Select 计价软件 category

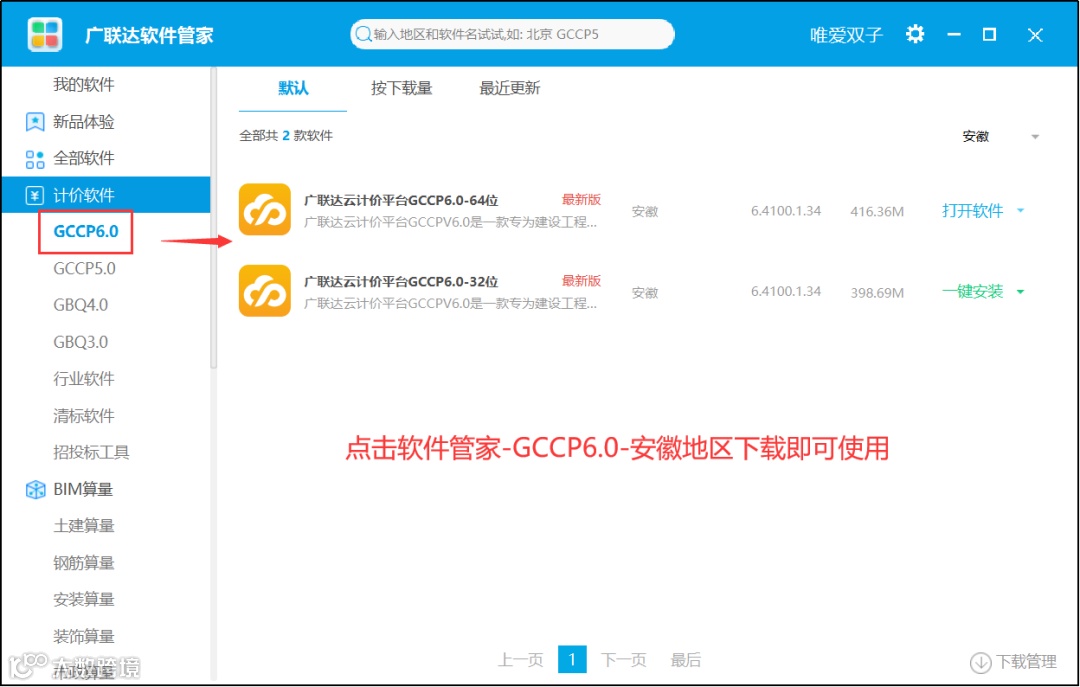(106, 195)
